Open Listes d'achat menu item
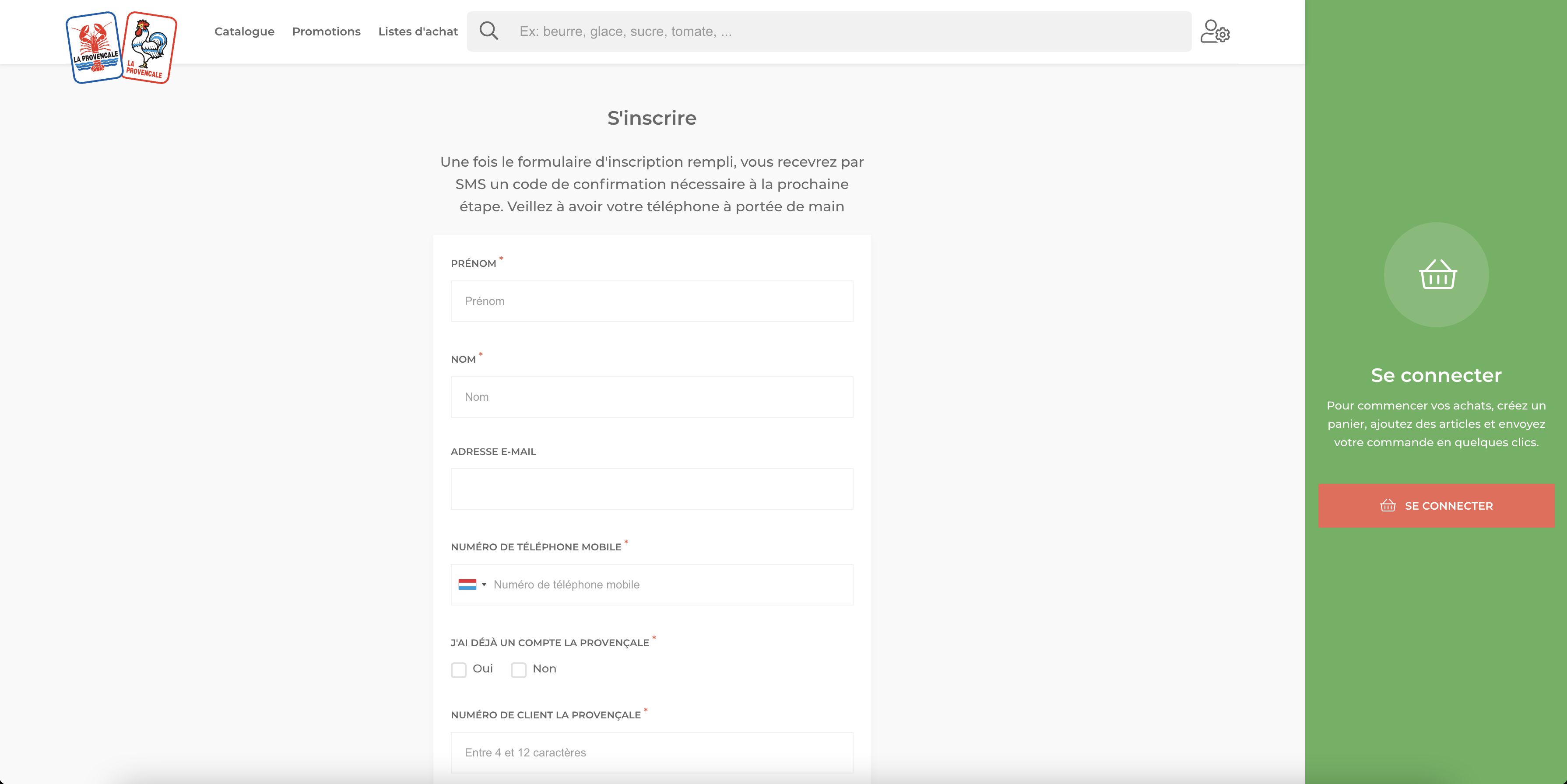The width and height of the screenshot is (1567, 784). click(x=418, y=31)
